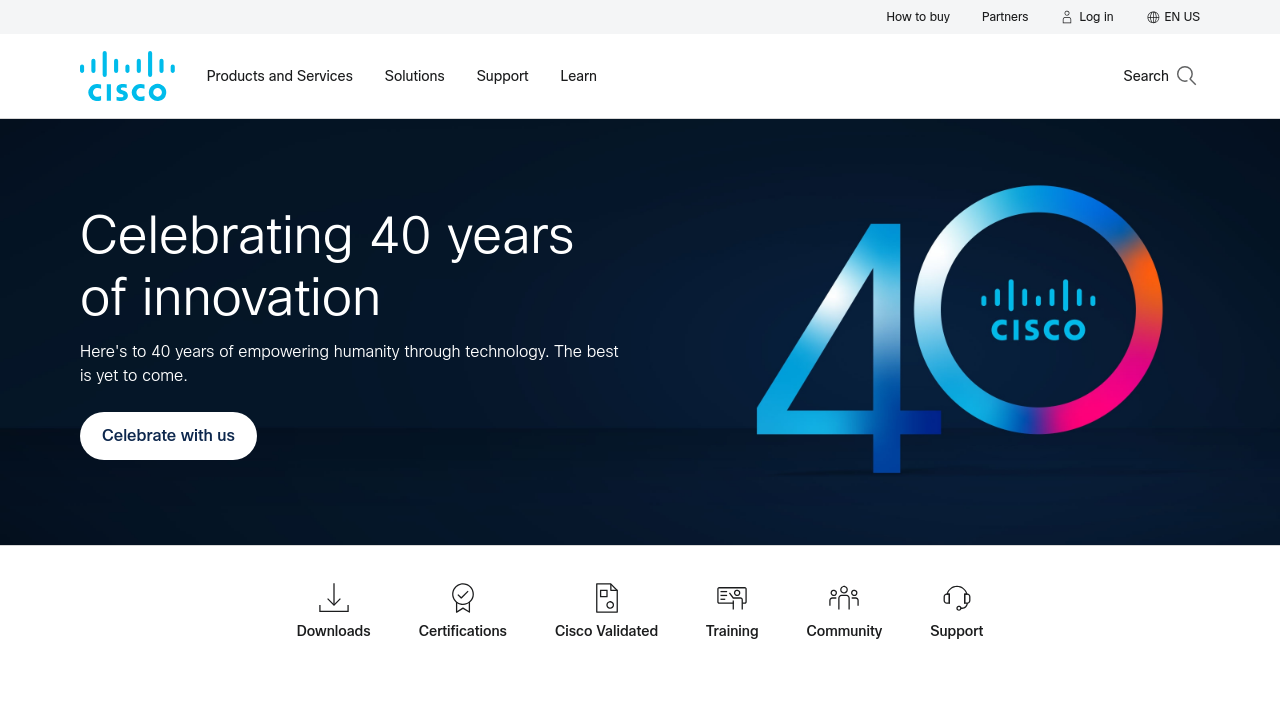Click the Log In person icon
This screenshot has height=720, width=1280.
click(1067, 17)
